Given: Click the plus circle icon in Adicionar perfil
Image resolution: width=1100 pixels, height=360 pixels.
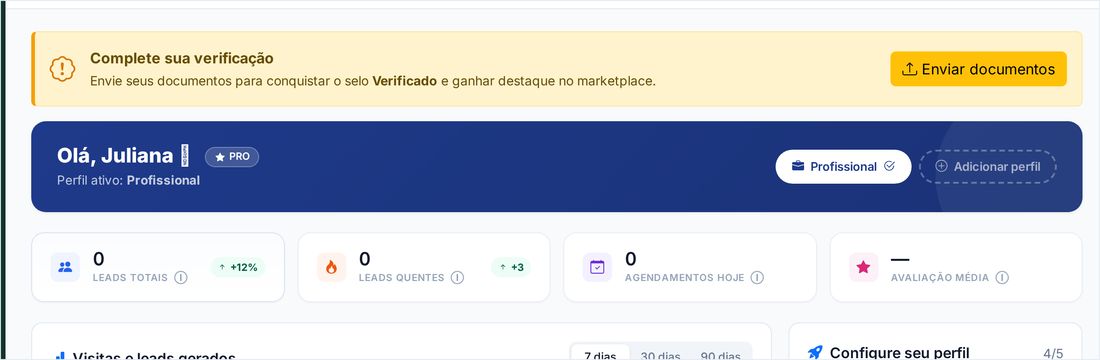Looking at the screenshot, I should click(x=941, y=166).
